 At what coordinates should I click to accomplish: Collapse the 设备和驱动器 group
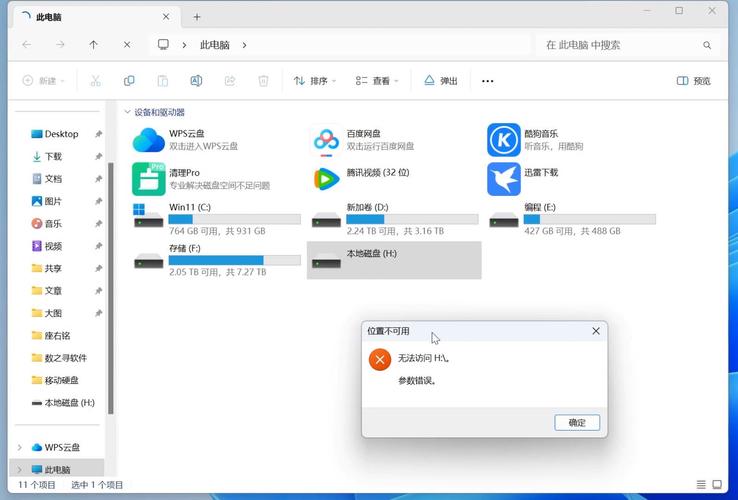click(127, 112)
